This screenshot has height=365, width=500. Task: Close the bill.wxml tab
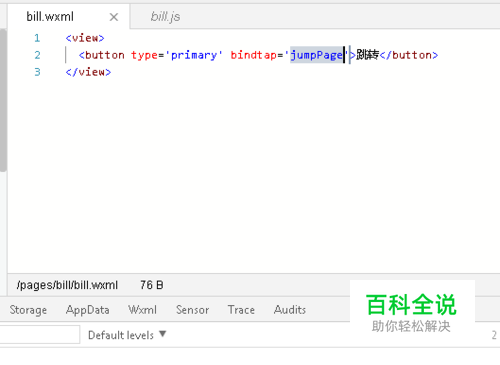click(114, 17)
